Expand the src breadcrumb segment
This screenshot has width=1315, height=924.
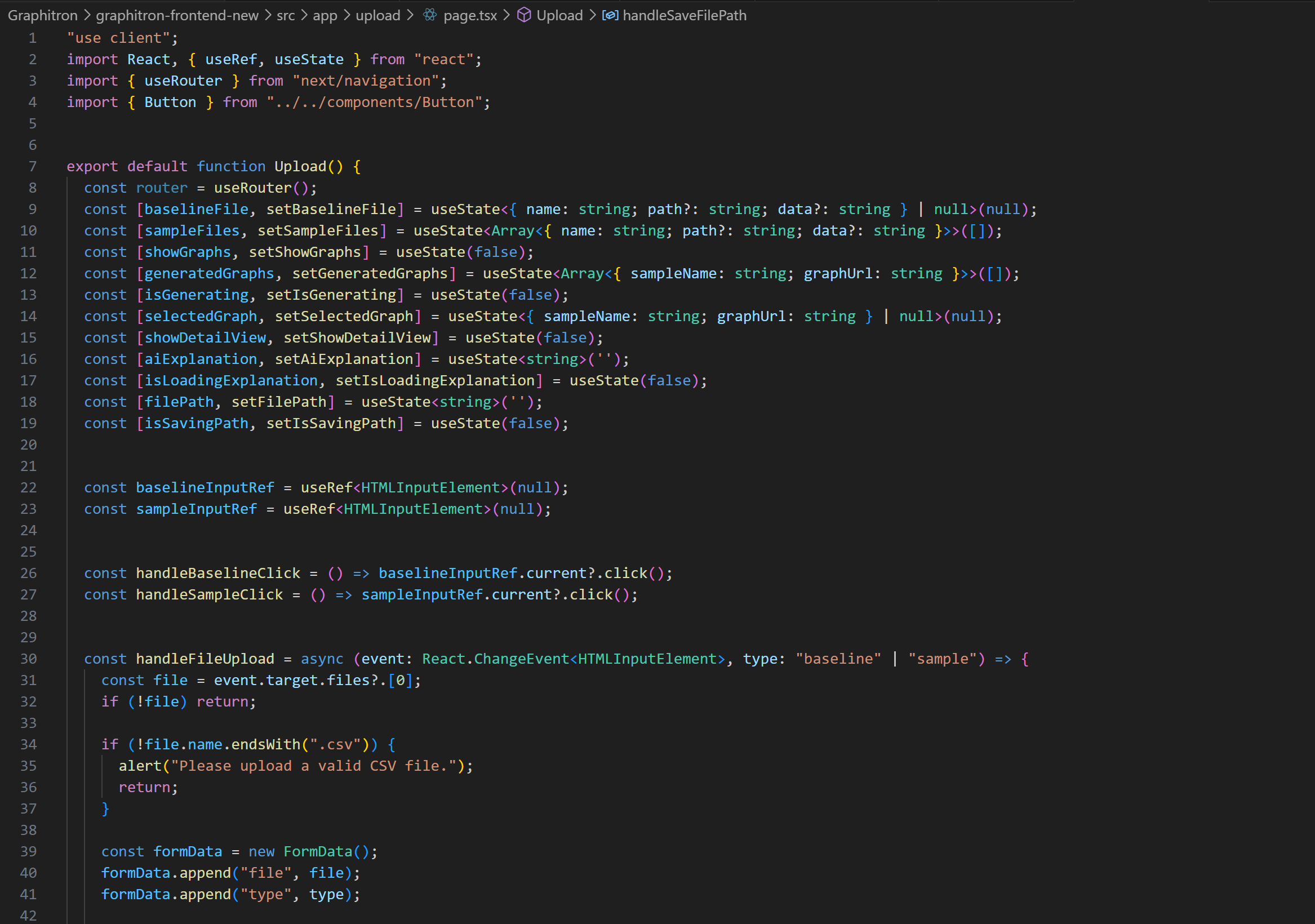pos(285,15)
